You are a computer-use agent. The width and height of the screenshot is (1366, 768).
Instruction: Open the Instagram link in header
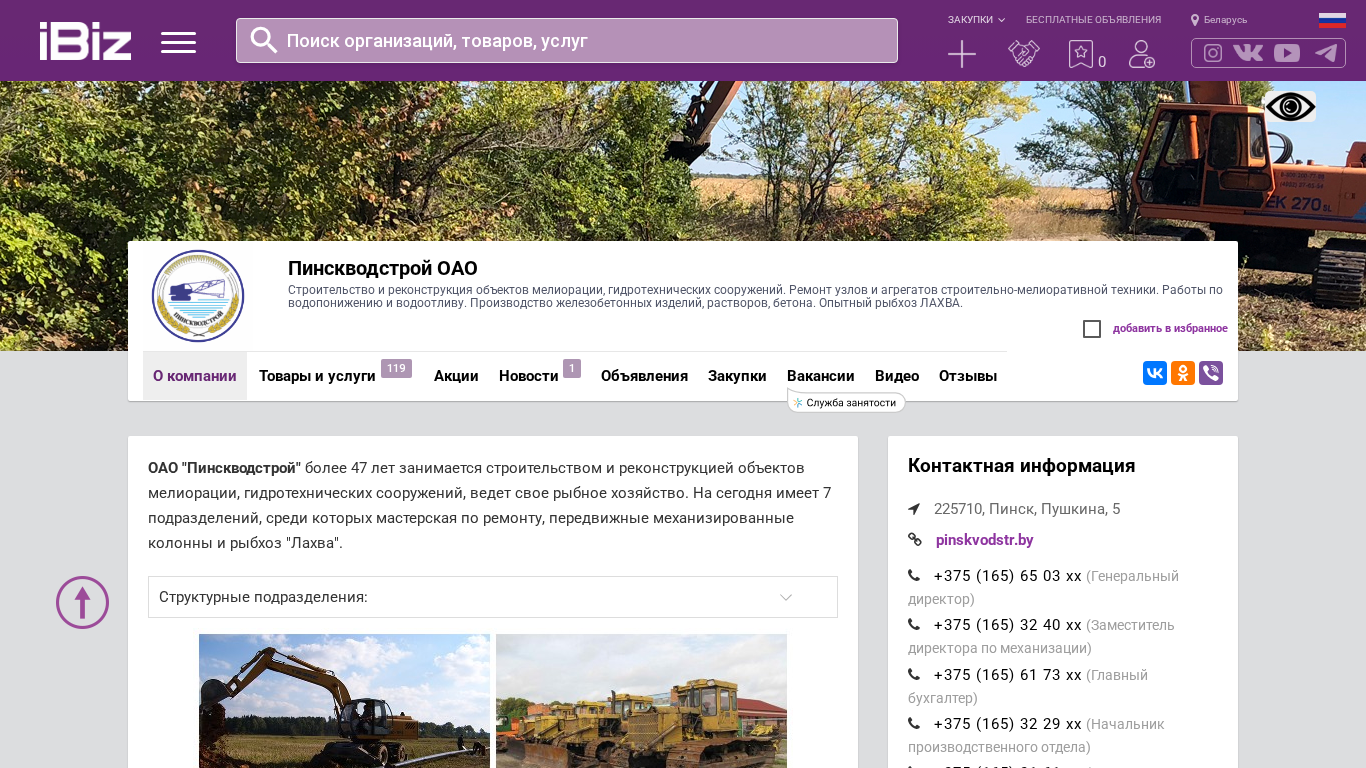pyautogui.click(x=1212, y=53)
